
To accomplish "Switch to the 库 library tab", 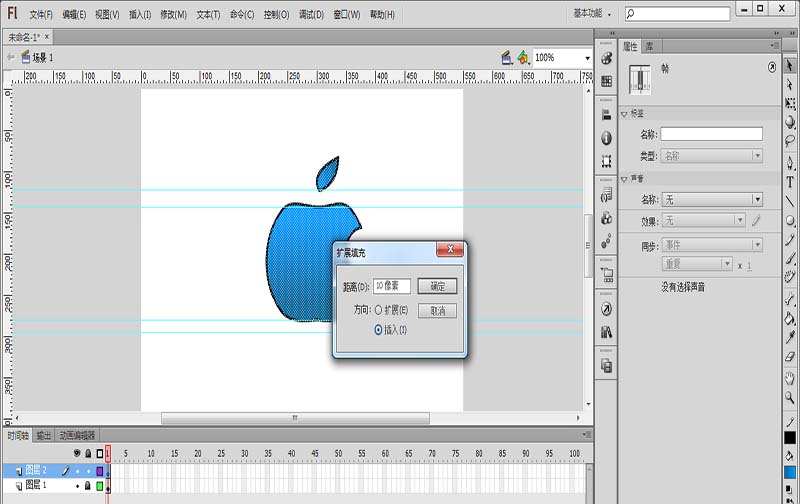I will pos(649,46).
